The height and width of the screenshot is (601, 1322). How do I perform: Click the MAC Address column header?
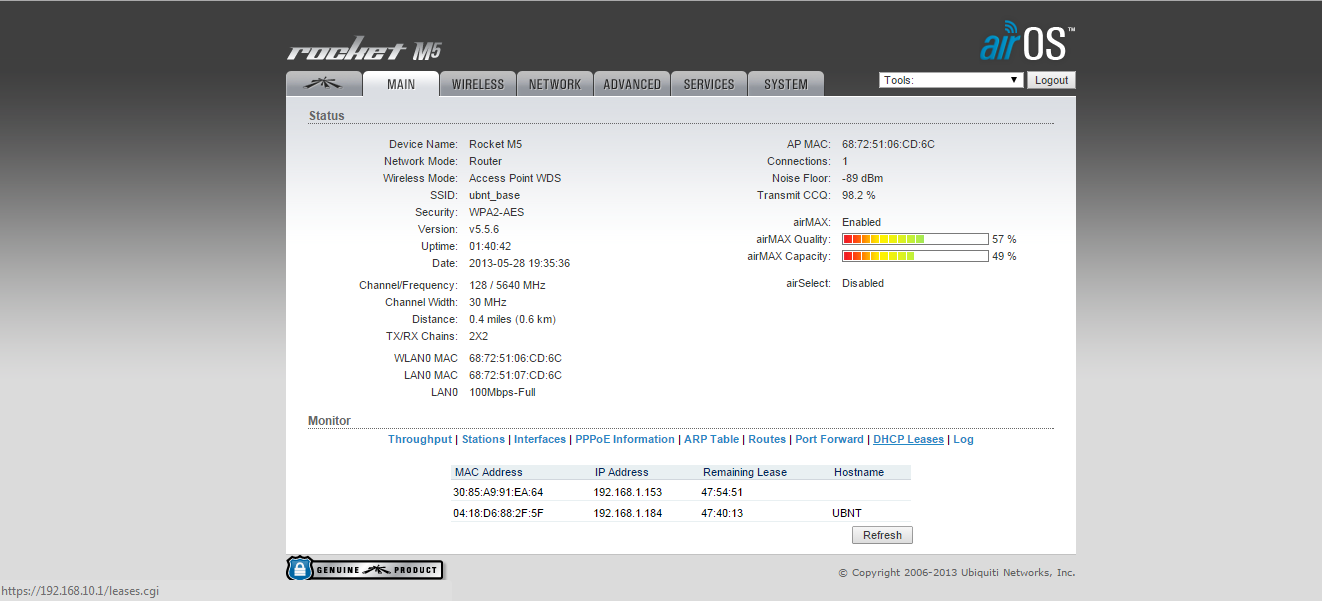pos(488,472)
